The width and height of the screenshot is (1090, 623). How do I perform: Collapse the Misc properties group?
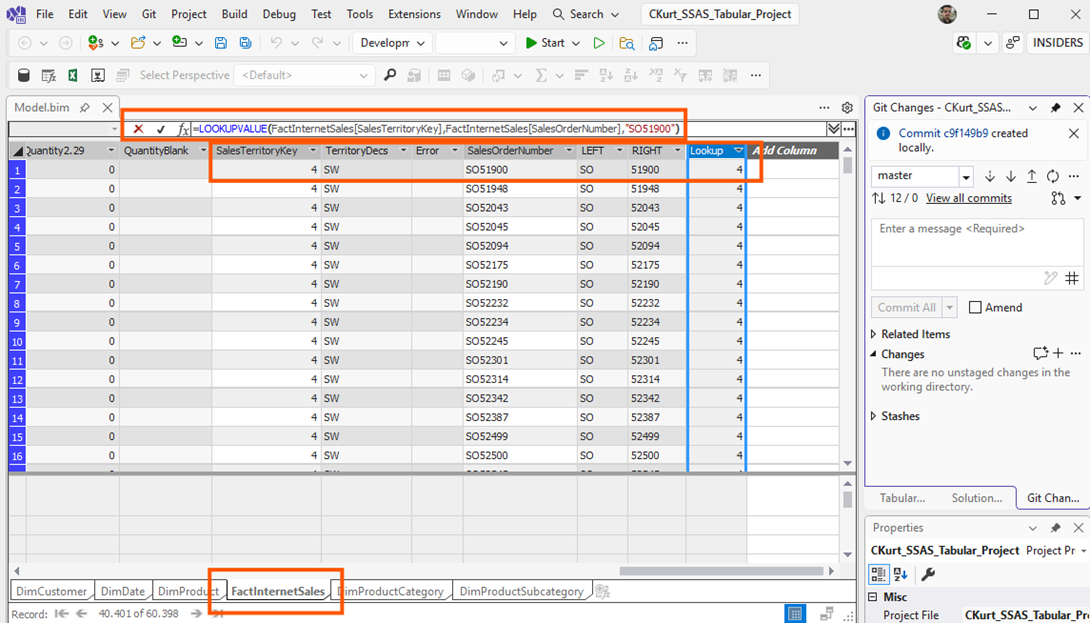[873, 597]
